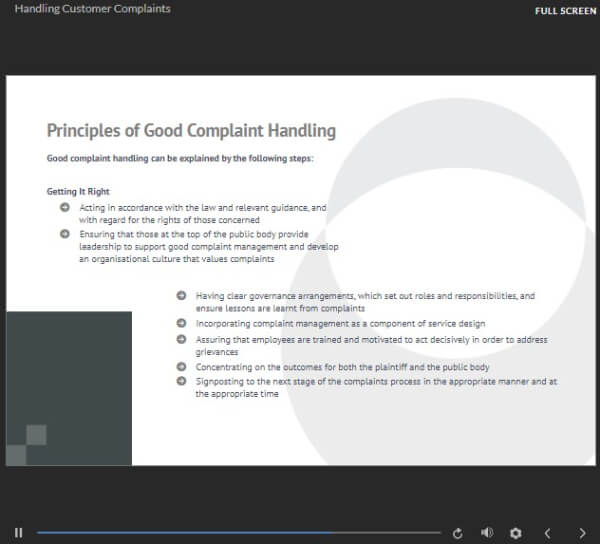
Task: Click arrow bullet beside 'Assuring that employees'
Action: point(181,339)
